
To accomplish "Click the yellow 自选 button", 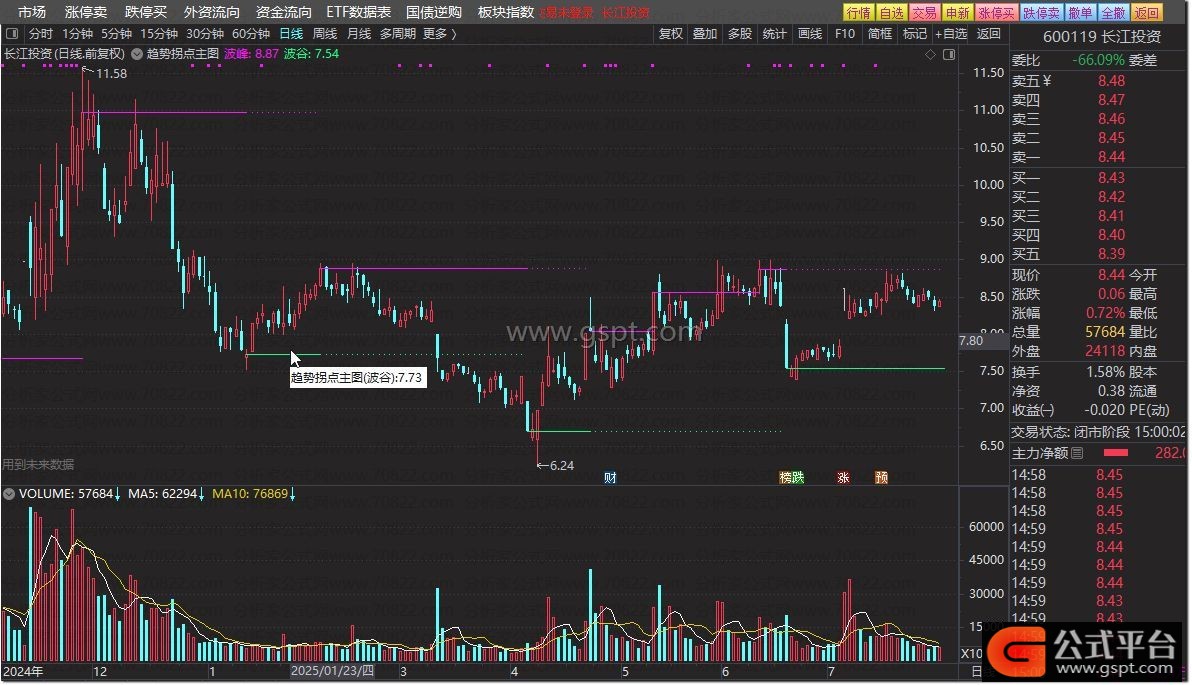I will click(891, 12).
